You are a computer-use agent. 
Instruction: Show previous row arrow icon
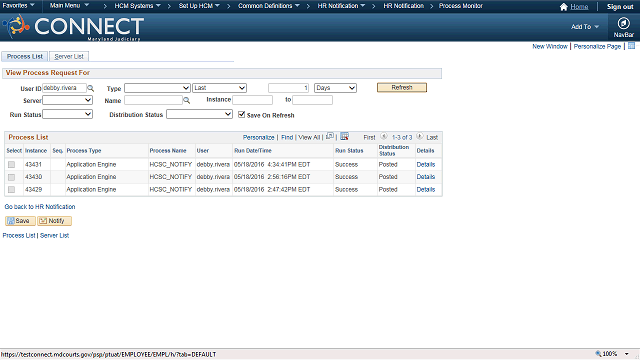coord(384,136)
